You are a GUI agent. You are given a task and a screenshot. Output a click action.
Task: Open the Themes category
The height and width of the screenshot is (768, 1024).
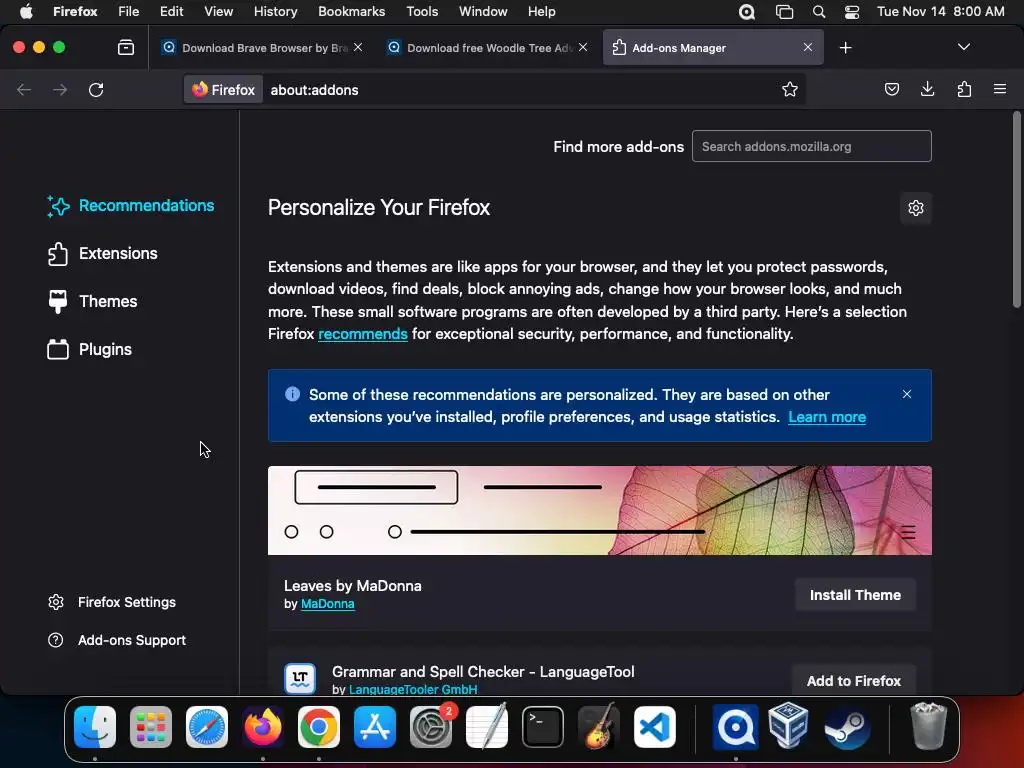[x=92, y=301]
